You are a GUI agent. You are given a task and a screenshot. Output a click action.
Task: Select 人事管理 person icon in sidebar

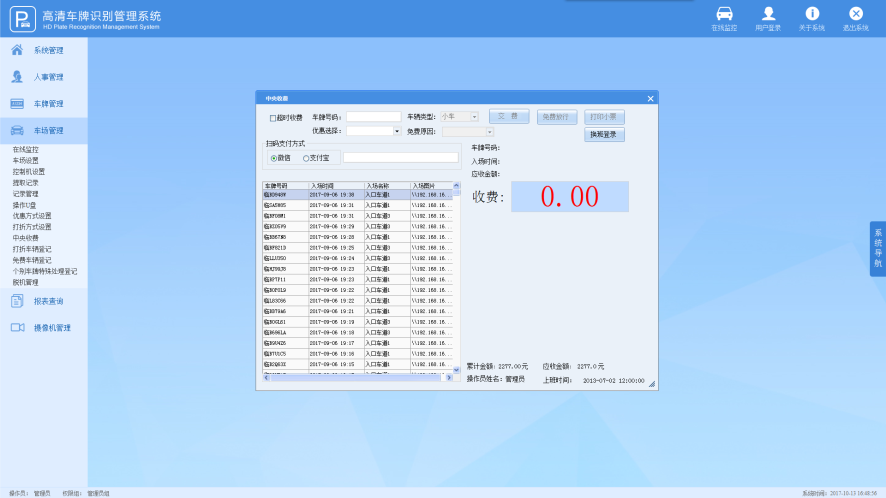(17, 77)
